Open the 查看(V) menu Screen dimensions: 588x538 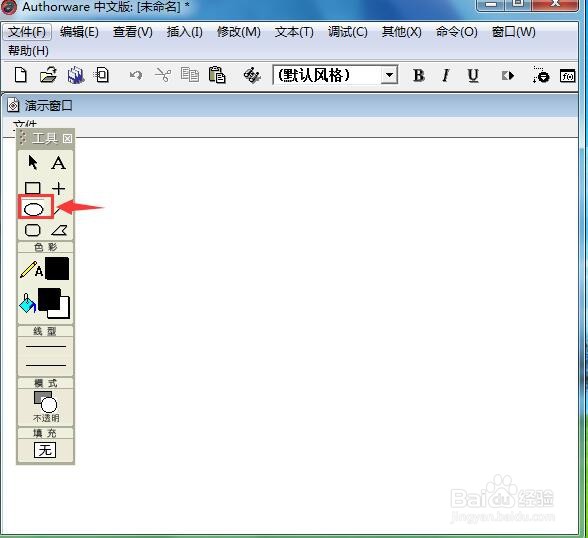click(133, 32)
